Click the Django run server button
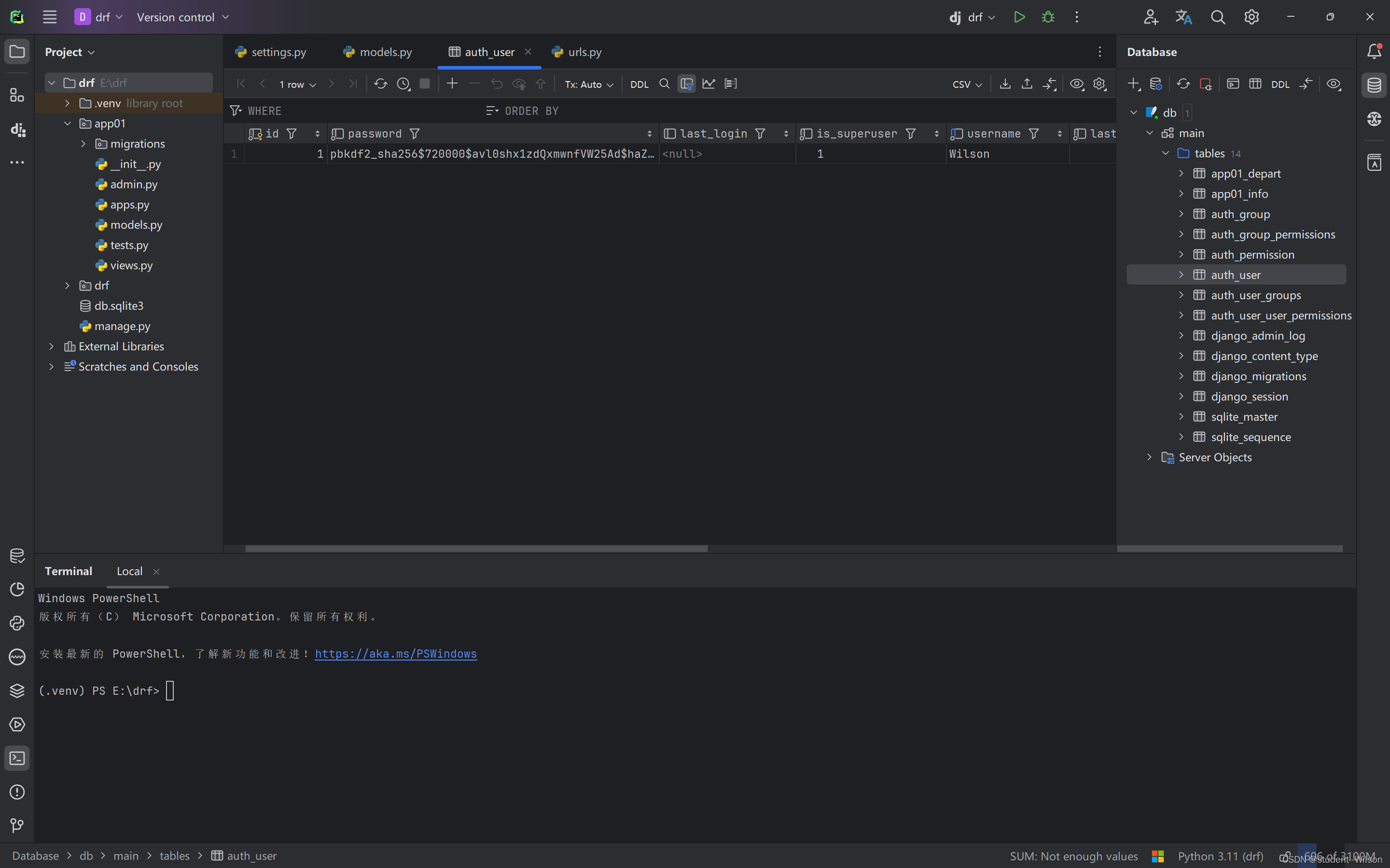Viewport: 1390px width, 868px height. click(1019, 17)
